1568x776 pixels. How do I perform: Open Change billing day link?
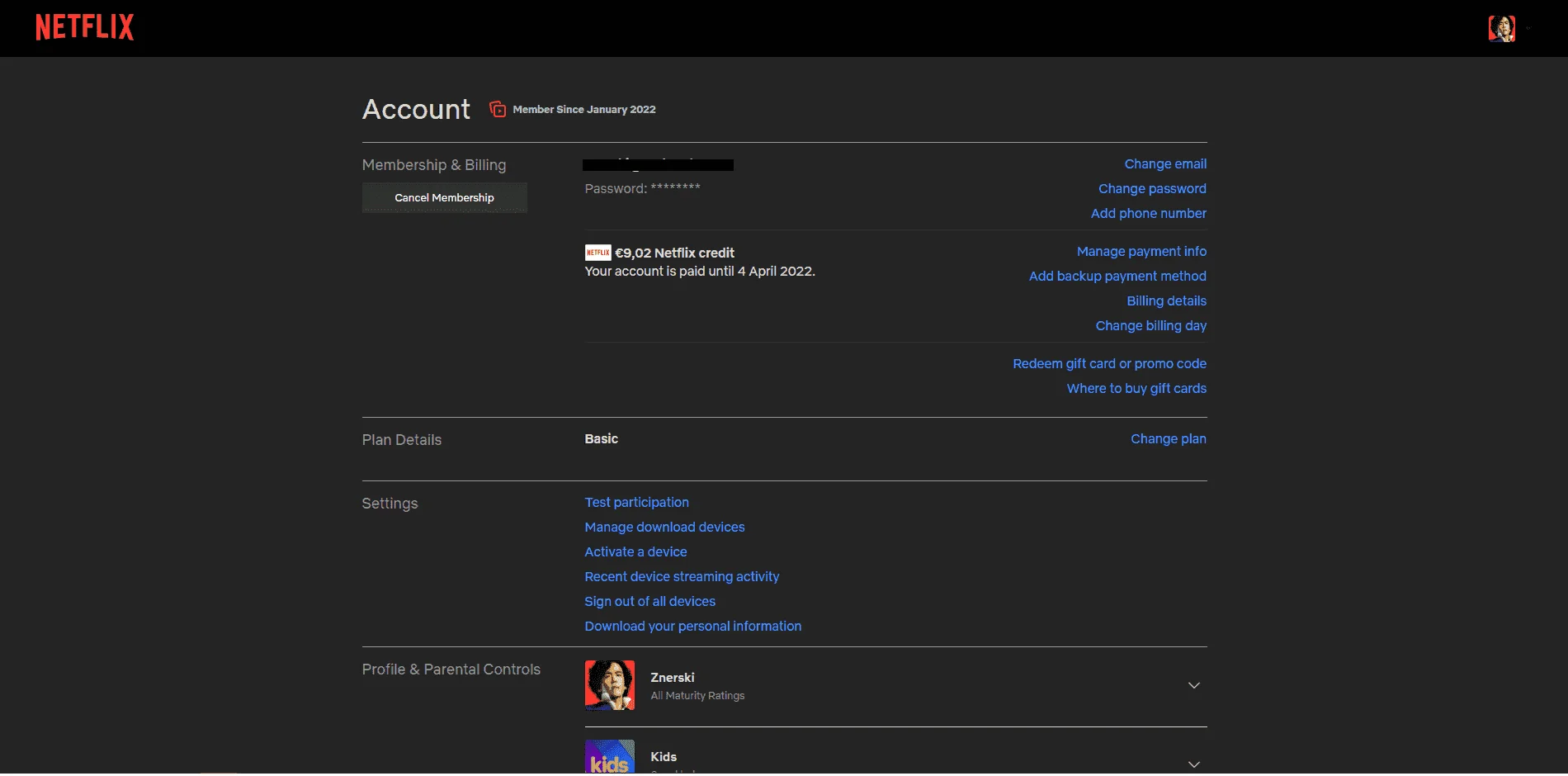tap(1150, 325)
